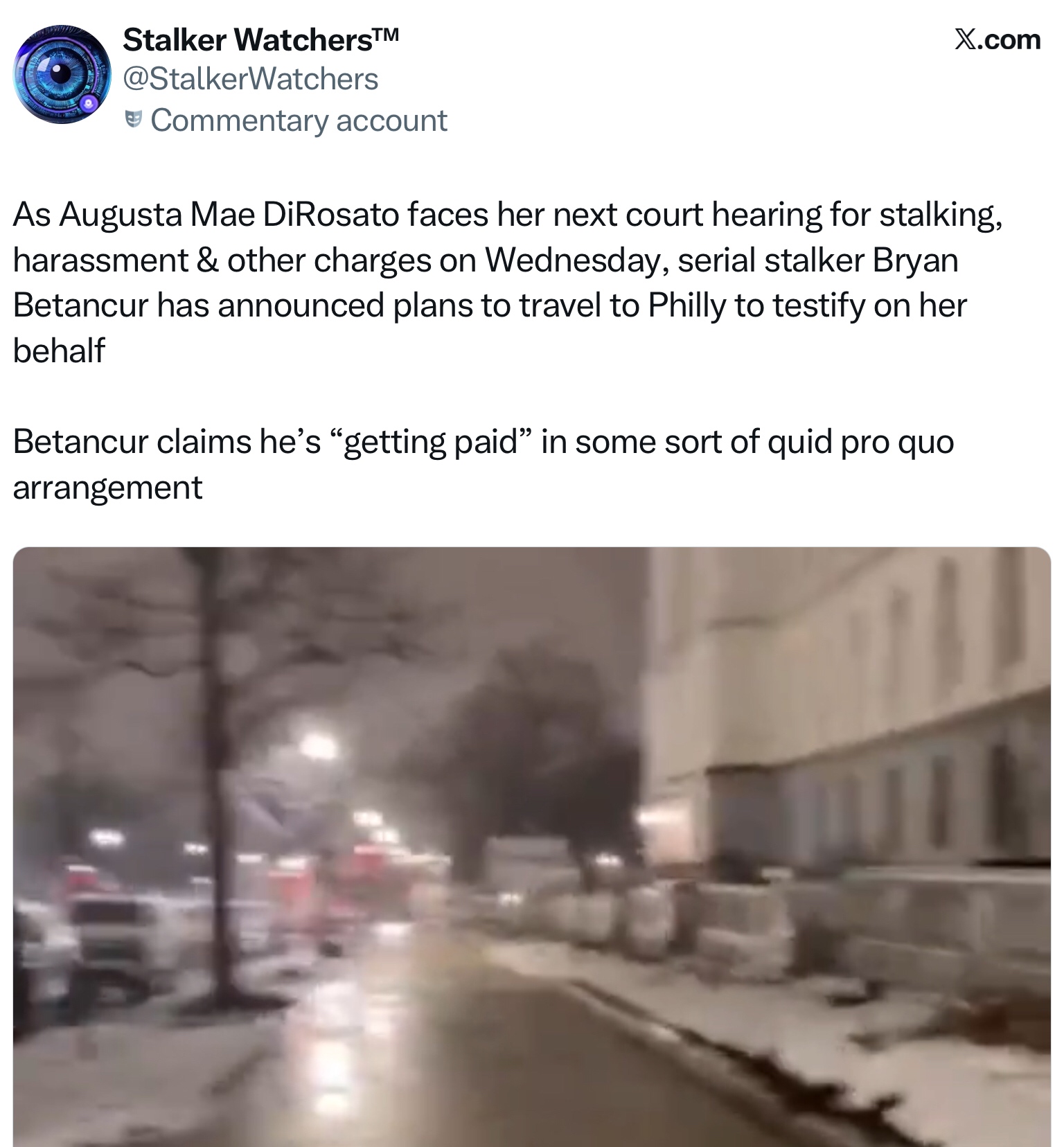This screenshot has height=1147, width=1064.
Task: Click the word arrangement ending tweet
Action: click(x=107, y=488)
